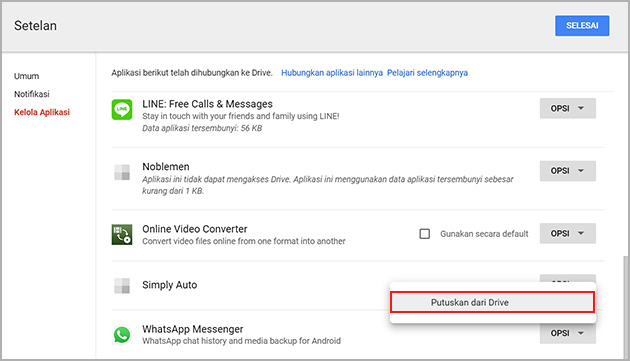Image resolution: width=630 pixels, height=361 pixels.
Task: Open OPSI dropdown for LINE
Action: click(567, 108)
